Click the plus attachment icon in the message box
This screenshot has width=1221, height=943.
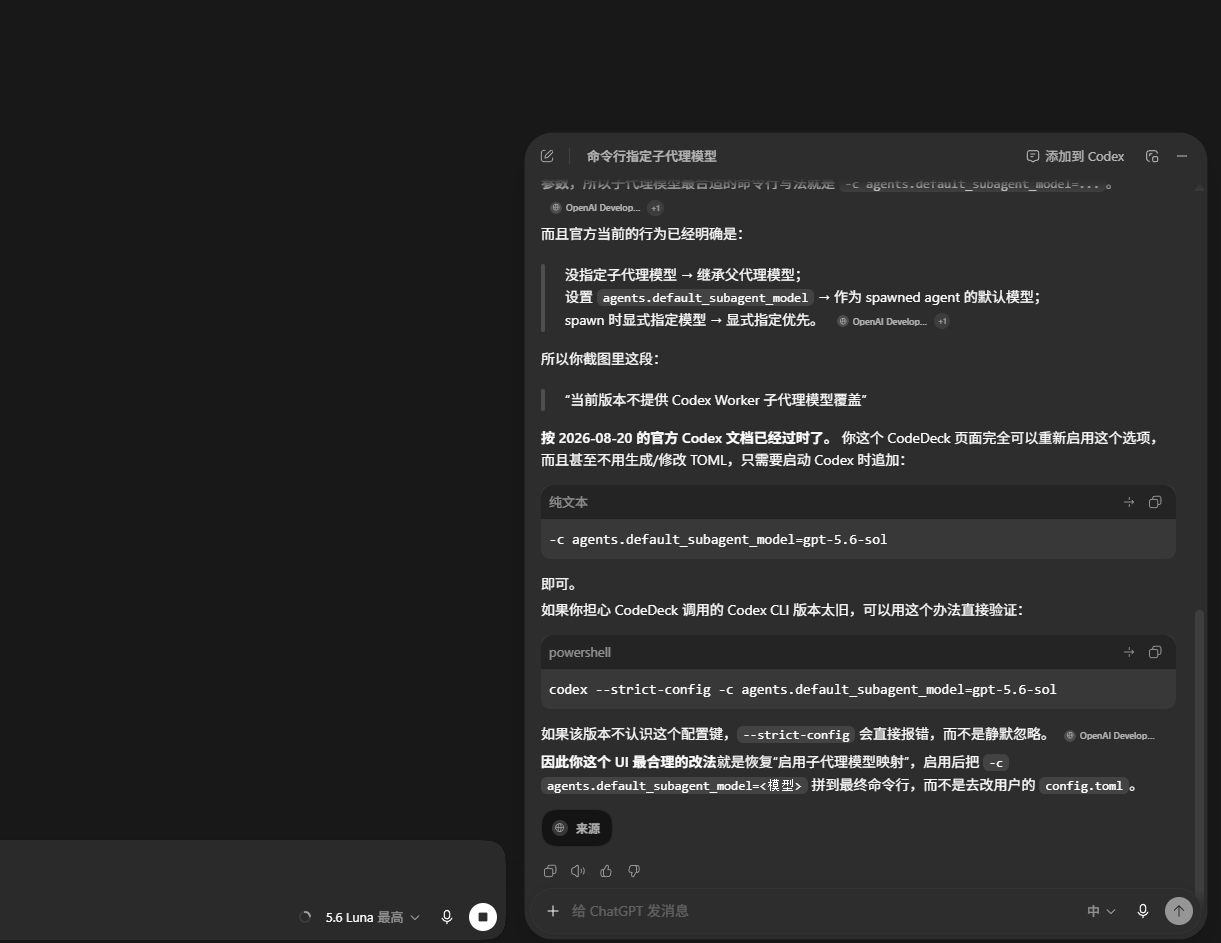click(x=552, y=911)
